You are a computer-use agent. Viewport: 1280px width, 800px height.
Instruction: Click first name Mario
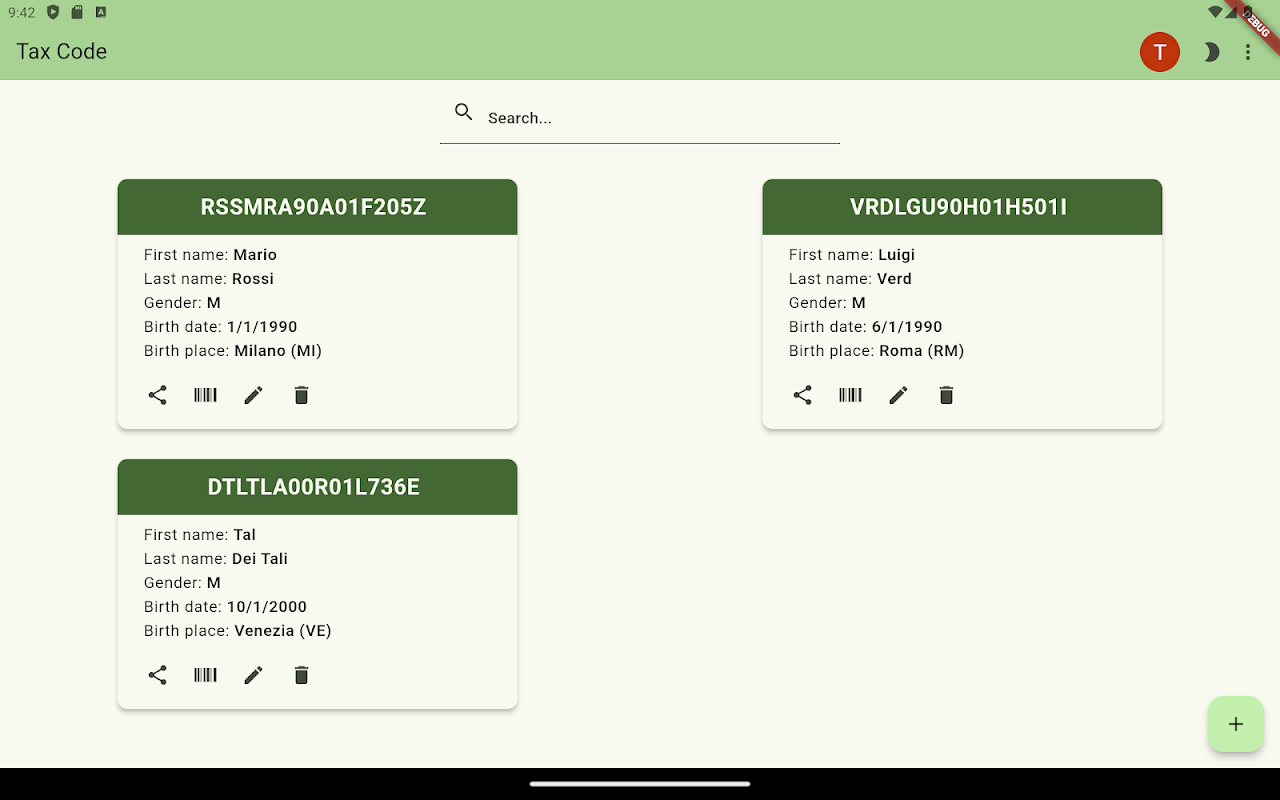pyautogui.click(x=255, y=255)
